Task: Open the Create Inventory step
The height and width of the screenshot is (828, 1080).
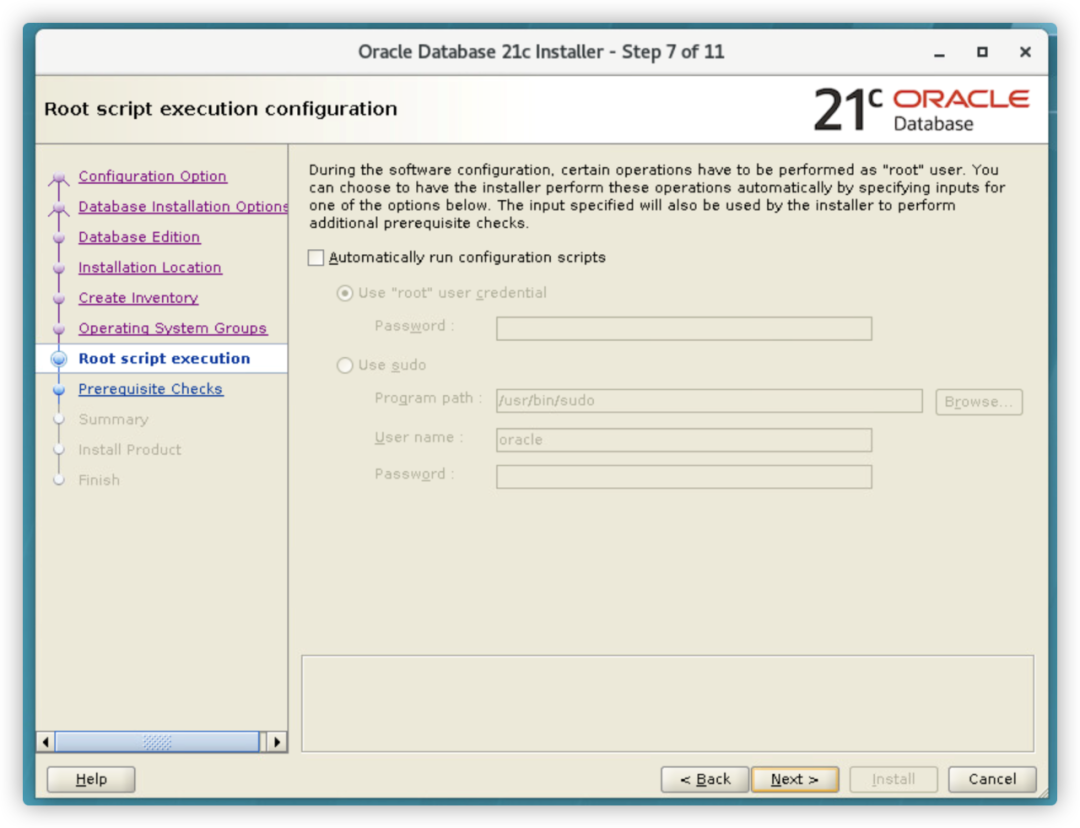Action: coord(138,298)
